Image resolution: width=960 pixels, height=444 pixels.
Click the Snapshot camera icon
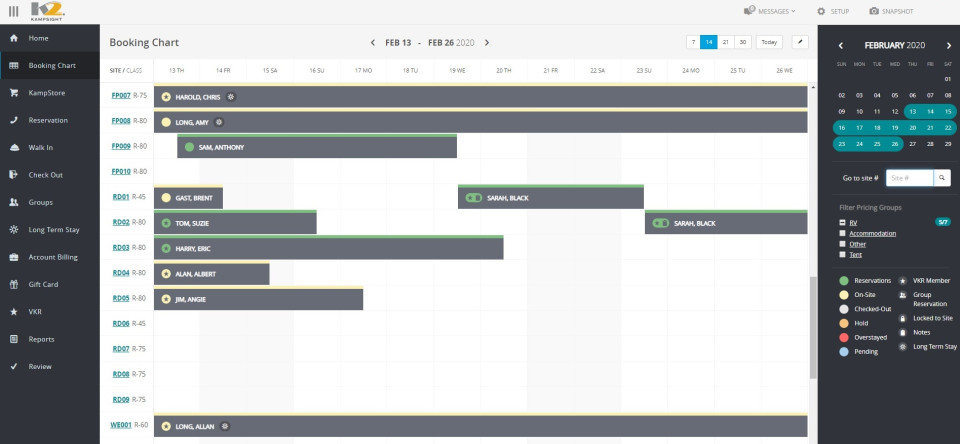[x=874, y=11]
